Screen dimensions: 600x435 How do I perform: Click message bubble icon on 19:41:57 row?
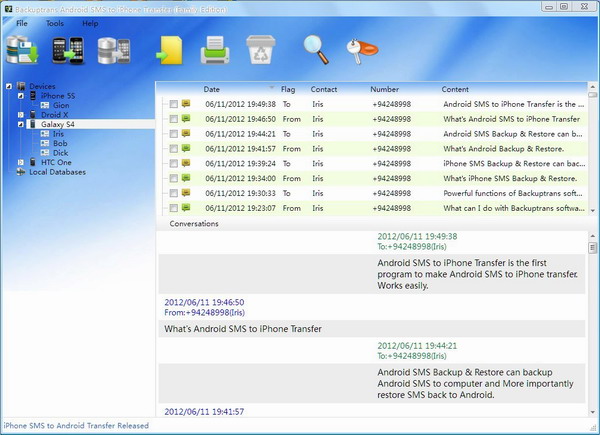coord(186,148)
